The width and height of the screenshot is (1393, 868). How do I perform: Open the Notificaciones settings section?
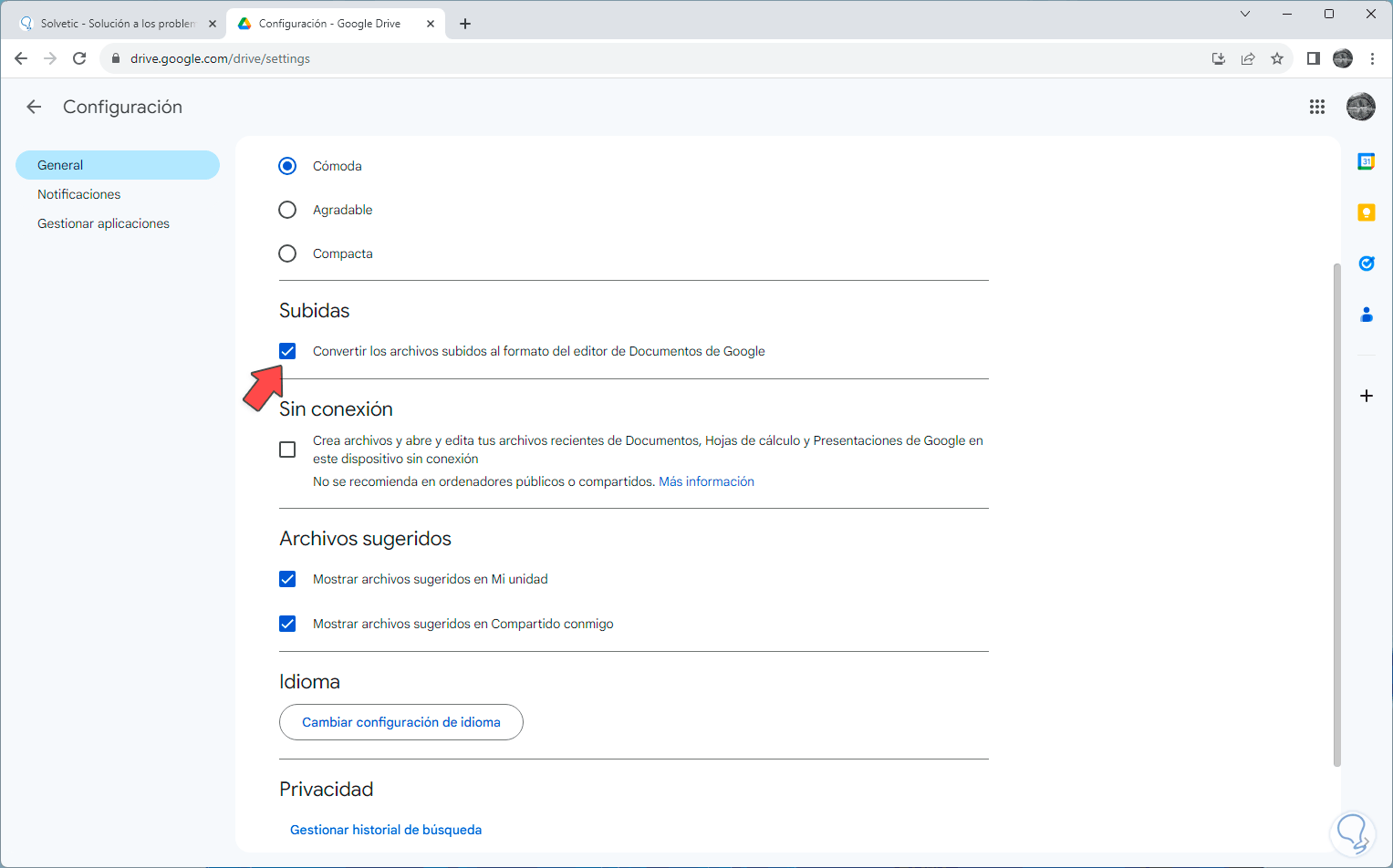[x=79, y=194]
